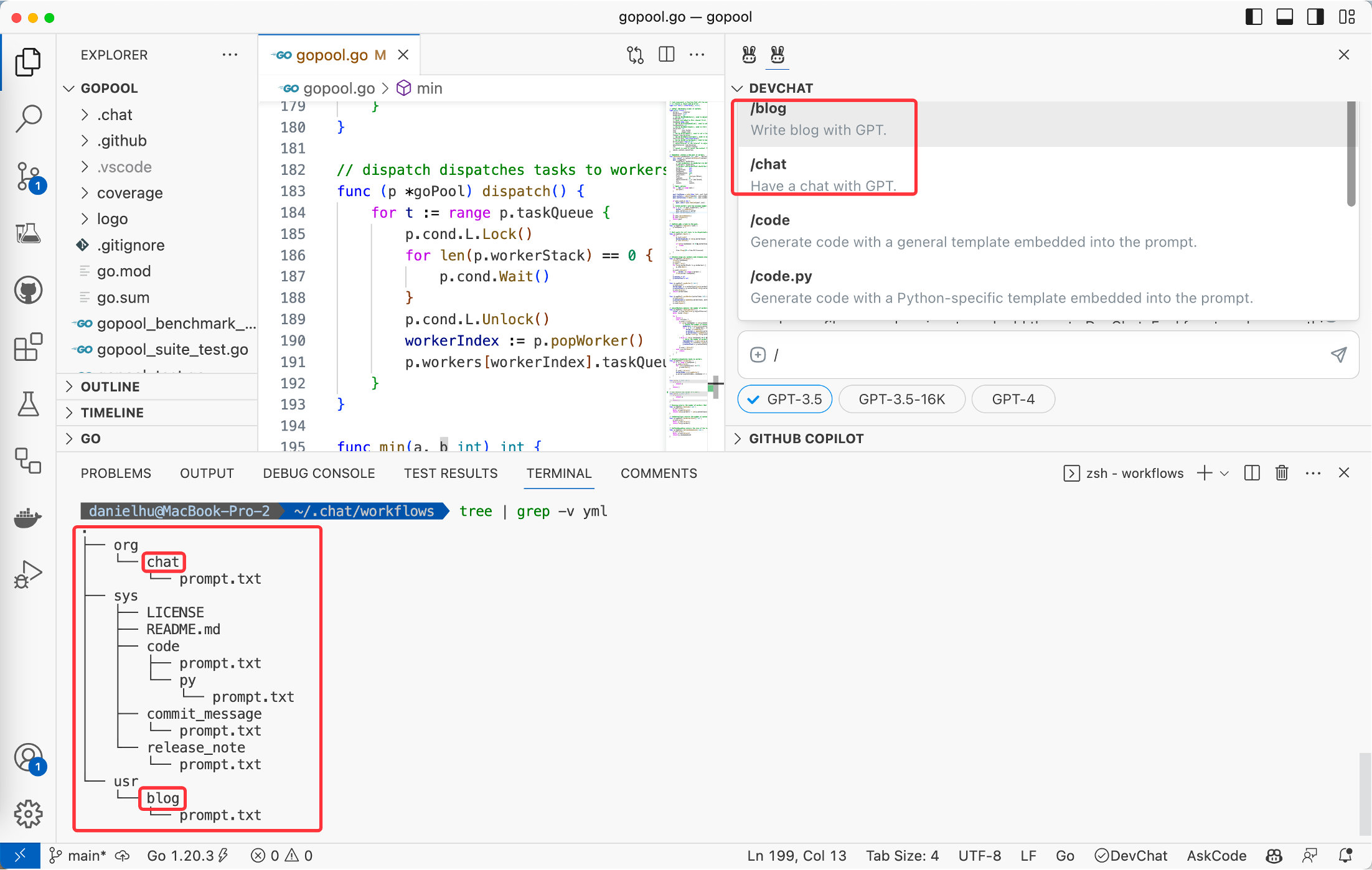Switch to the PROBLEMS tab
The height and width of the screenshot is (870, 1372).
116,473
